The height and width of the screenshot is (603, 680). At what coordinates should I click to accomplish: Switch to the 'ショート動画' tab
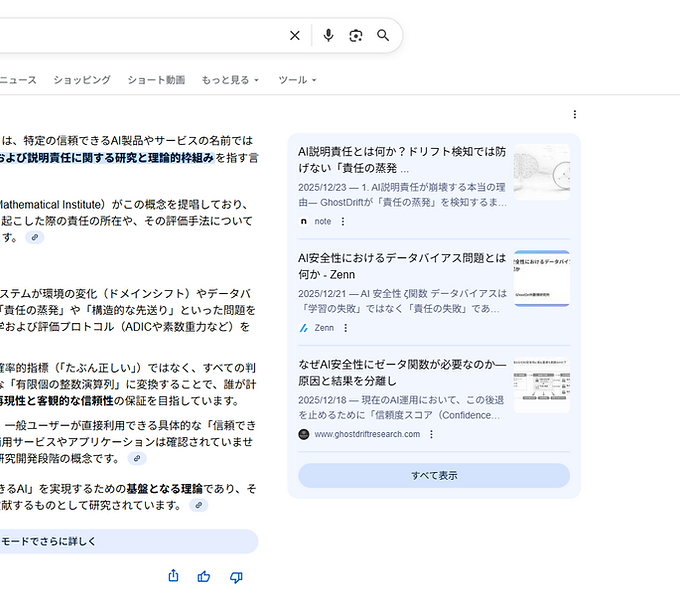pos(156,80)
